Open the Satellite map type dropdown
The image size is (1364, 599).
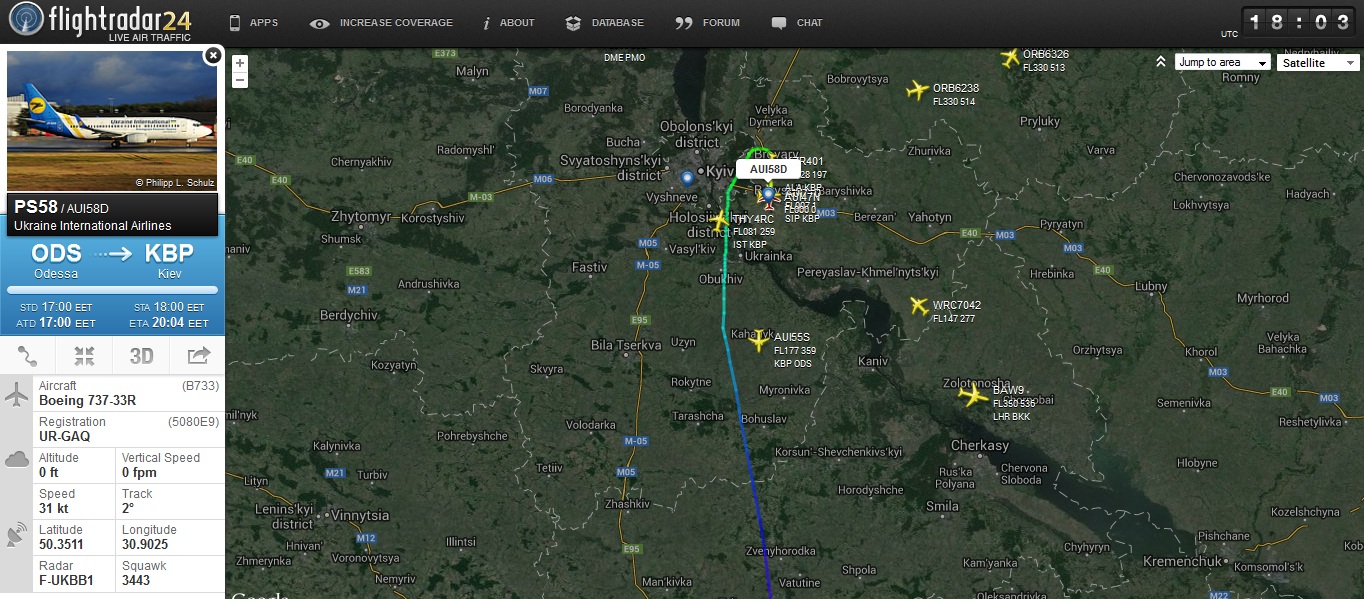1318,62
